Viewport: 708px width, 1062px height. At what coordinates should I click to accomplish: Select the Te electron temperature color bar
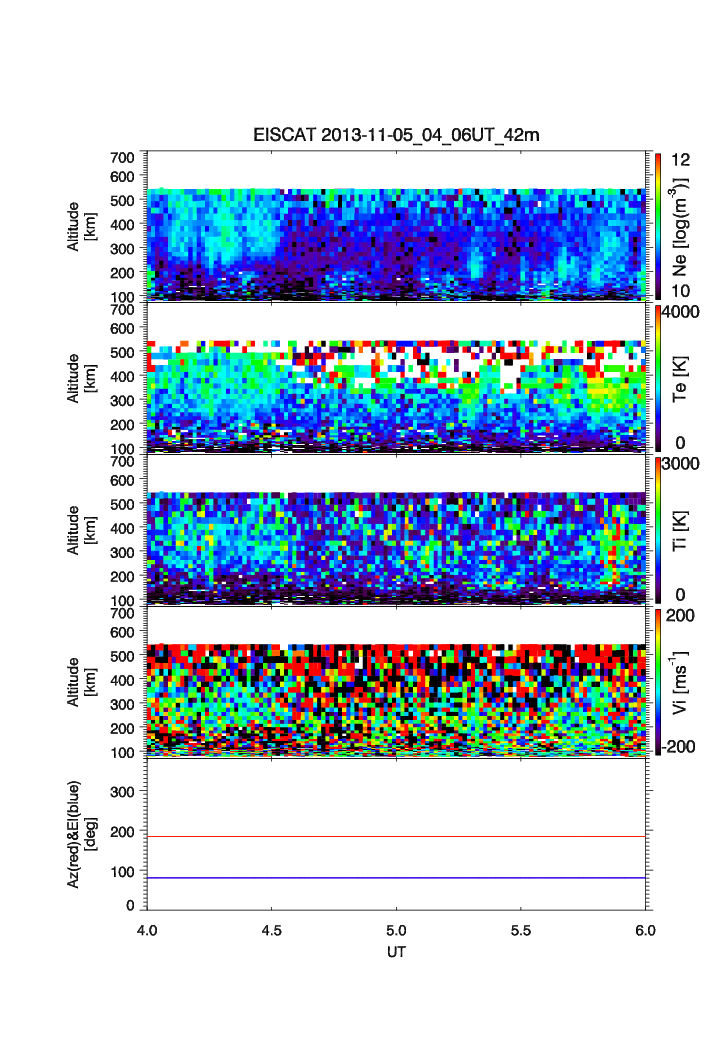(658, 378)
